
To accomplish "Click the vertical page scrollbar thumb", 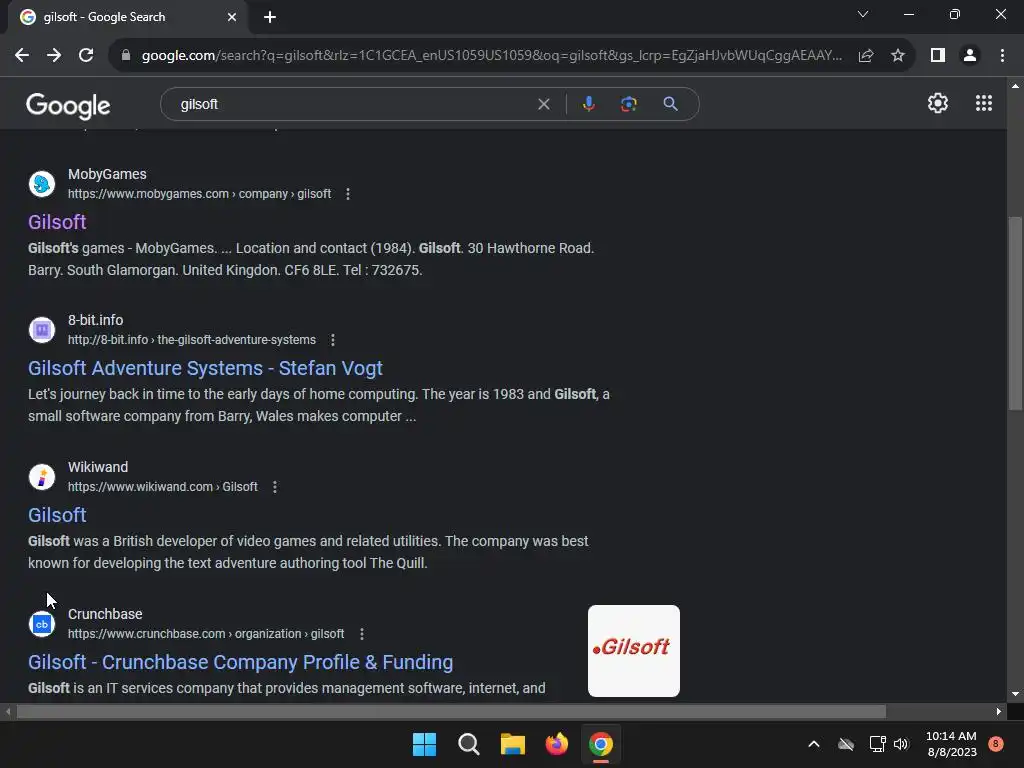I will 1015,313.
